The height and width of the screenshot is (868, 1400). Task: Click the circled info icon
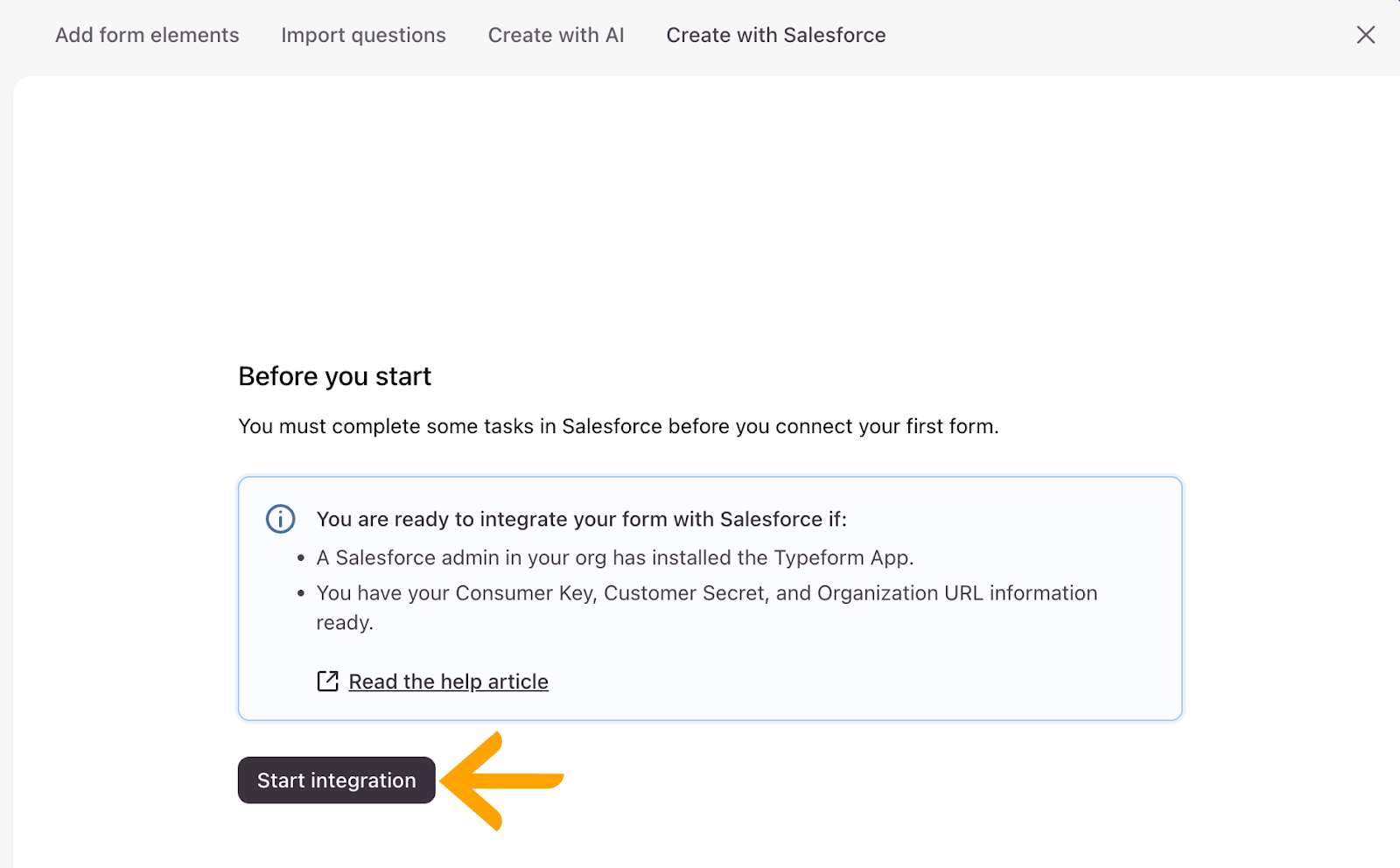coord(280,519)
